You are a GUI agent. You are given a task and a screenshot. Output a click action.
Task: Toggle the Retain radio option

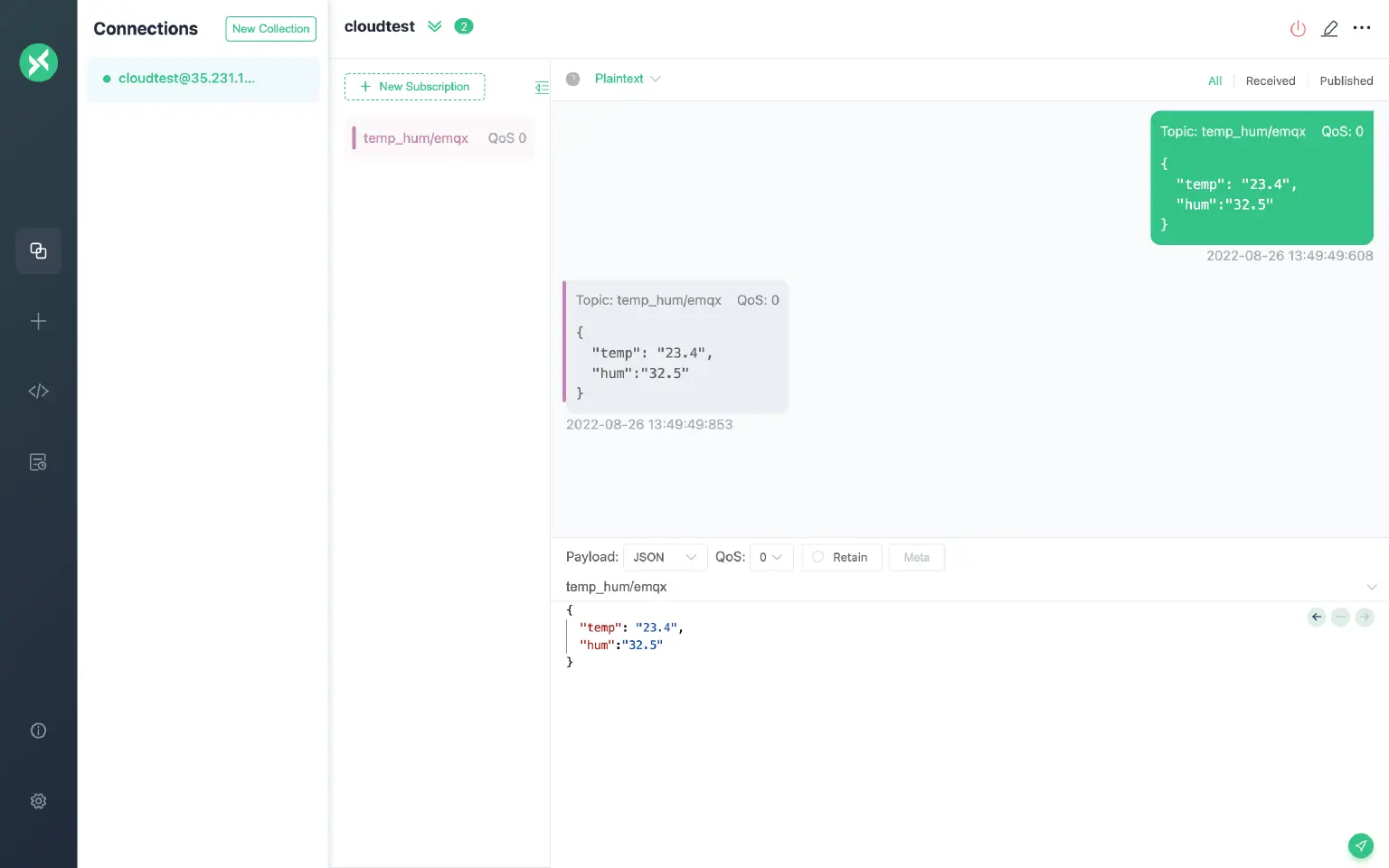pyautogui.click(x=840, y=557)
